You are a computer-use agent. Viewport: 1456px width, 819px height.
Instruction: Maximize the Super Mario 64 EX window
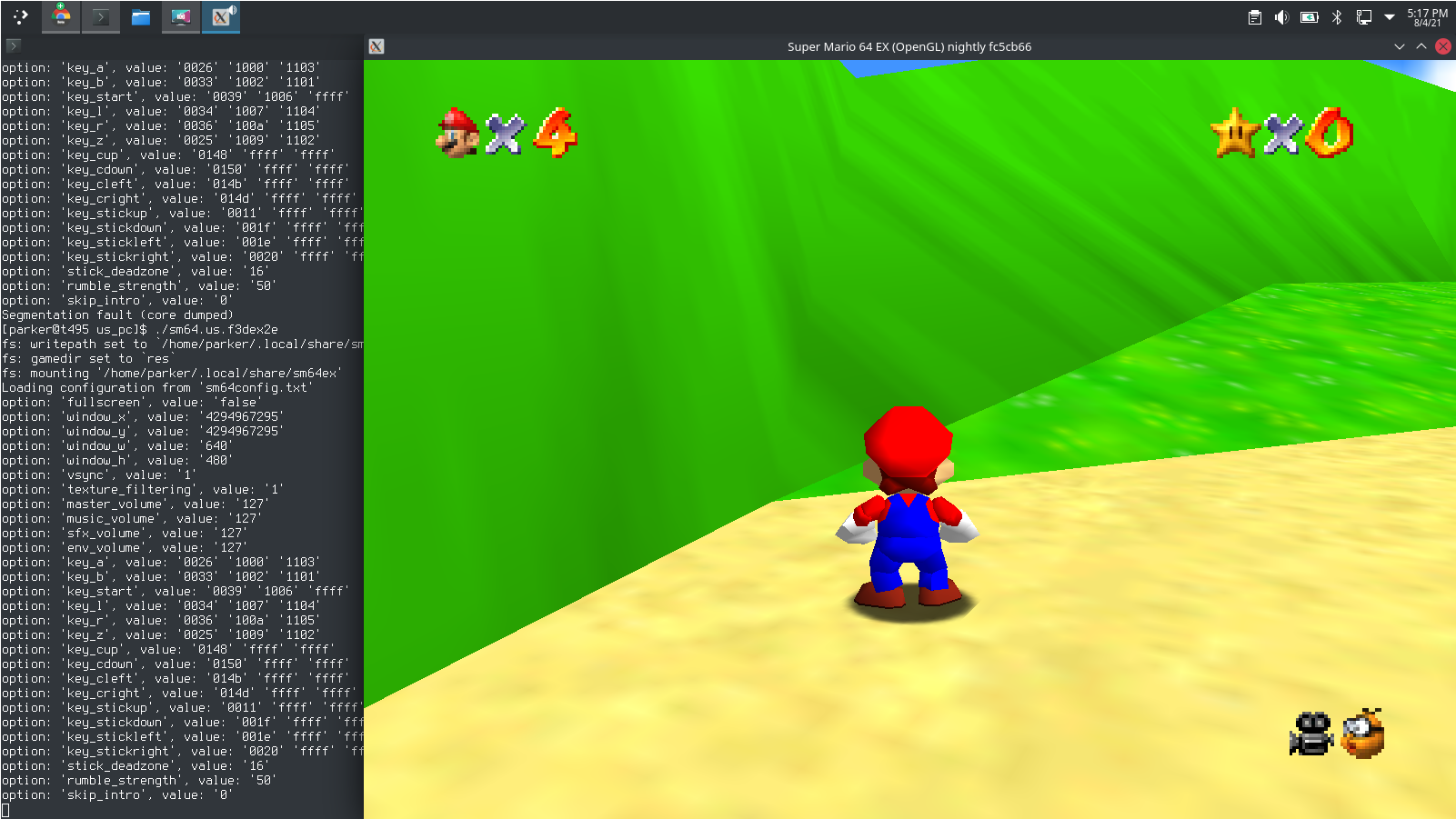coord(1422,46)
